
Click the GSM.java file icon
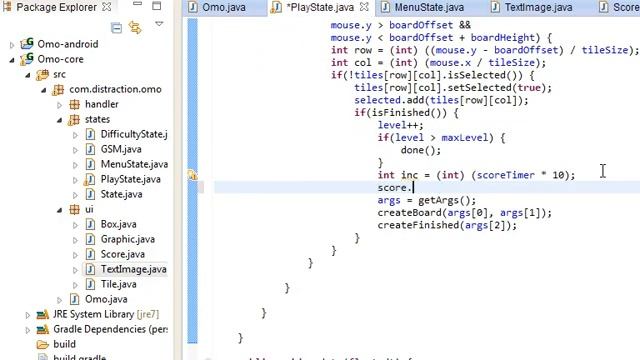coord(90,149)
